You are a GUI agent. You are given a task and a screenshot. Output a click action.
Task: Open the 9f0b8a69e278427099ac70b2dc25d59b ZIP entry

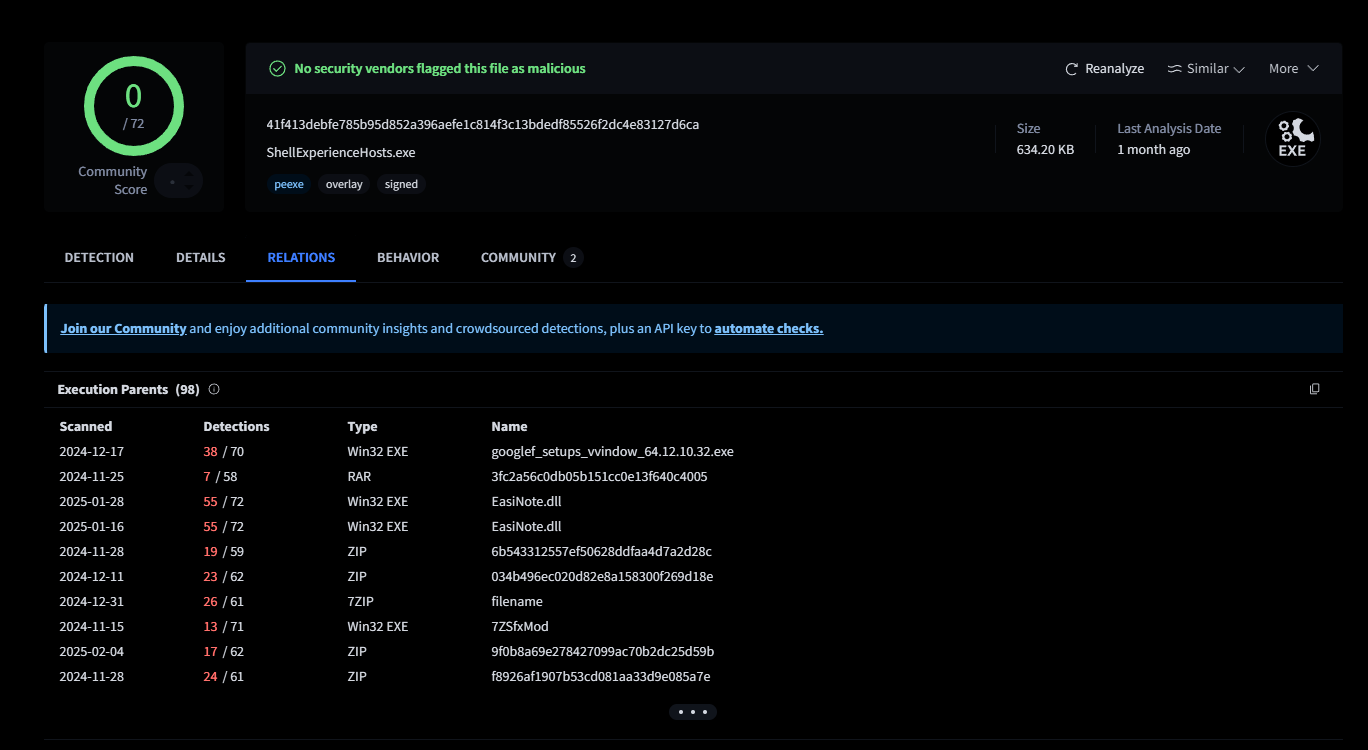coord(603,652)
